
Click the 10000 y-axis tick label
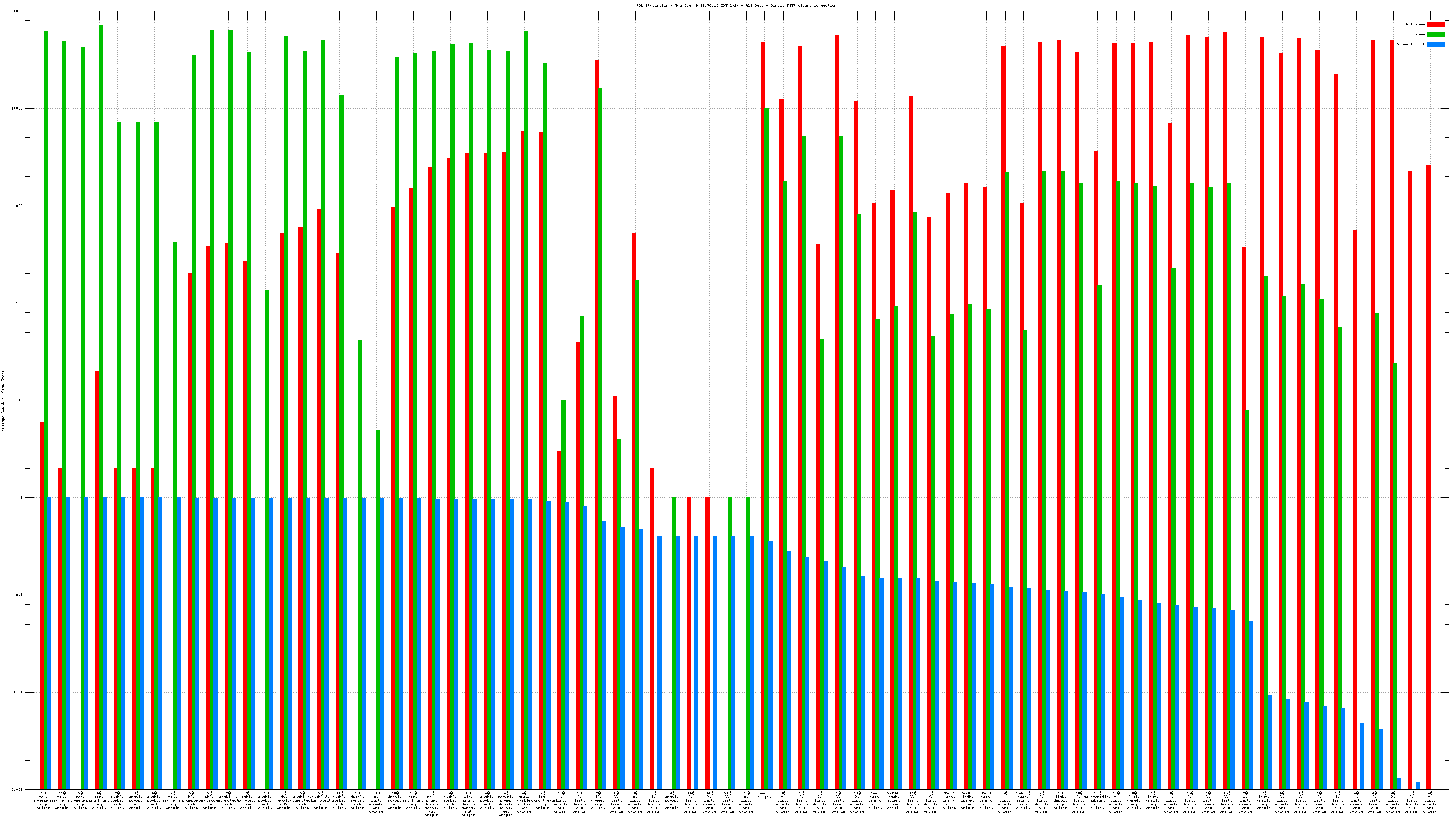[x=18, y=109]
